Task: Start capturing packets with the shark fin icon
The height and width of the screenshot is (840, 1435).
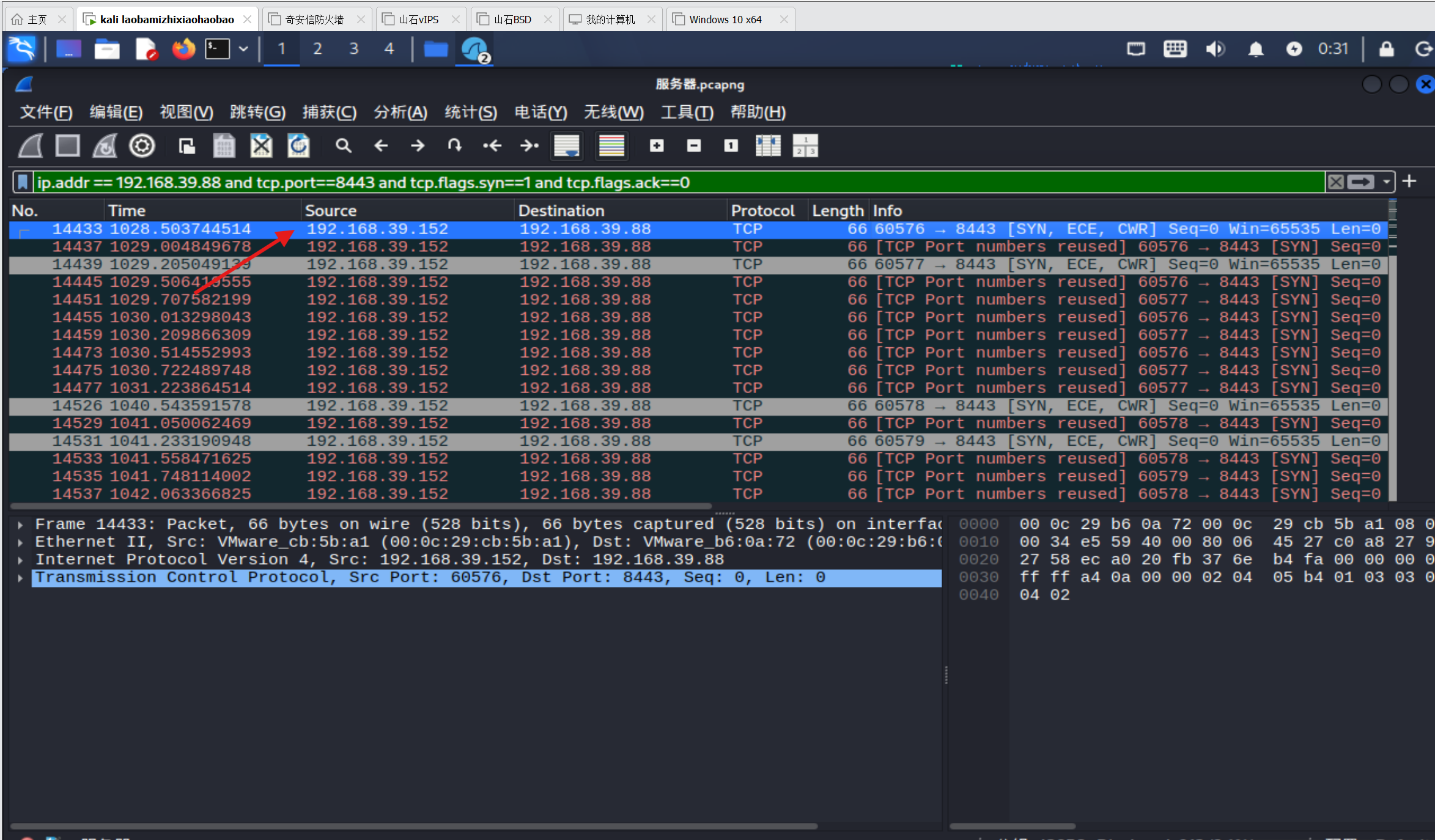Action: (x=31, y=146)
